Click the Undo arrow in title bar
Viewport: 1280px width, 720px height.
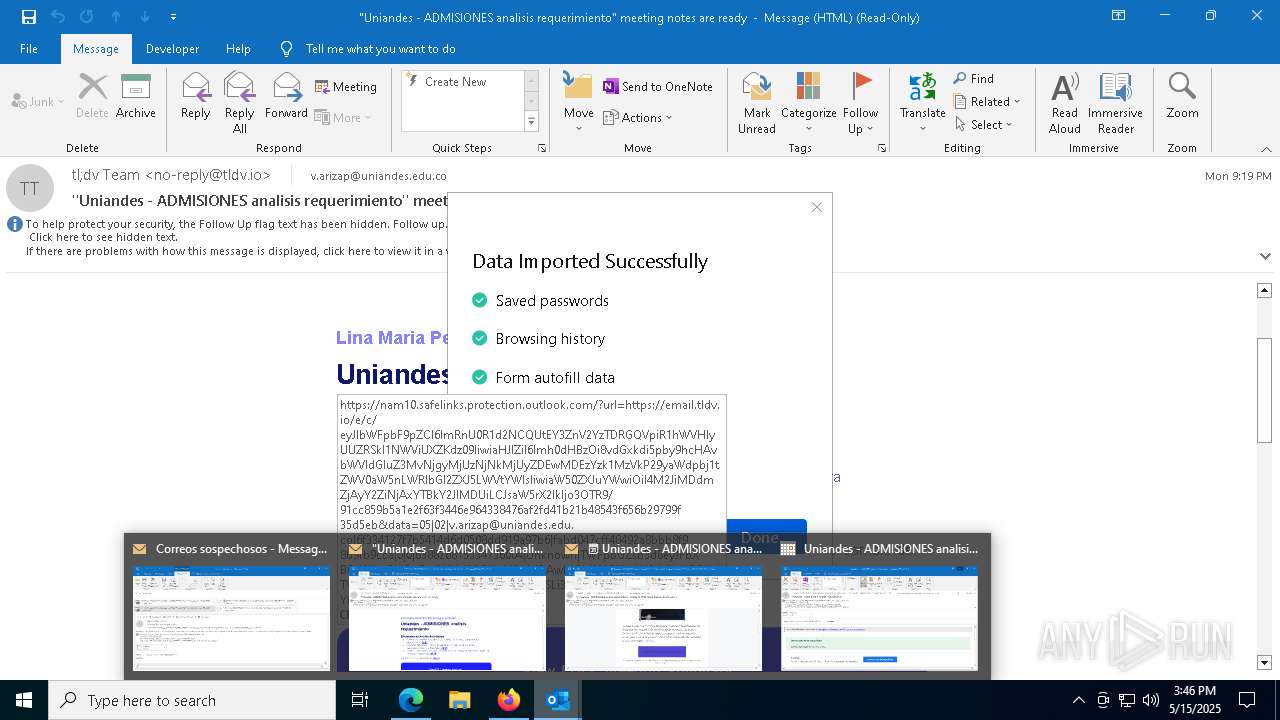click(x=58, y=17)
